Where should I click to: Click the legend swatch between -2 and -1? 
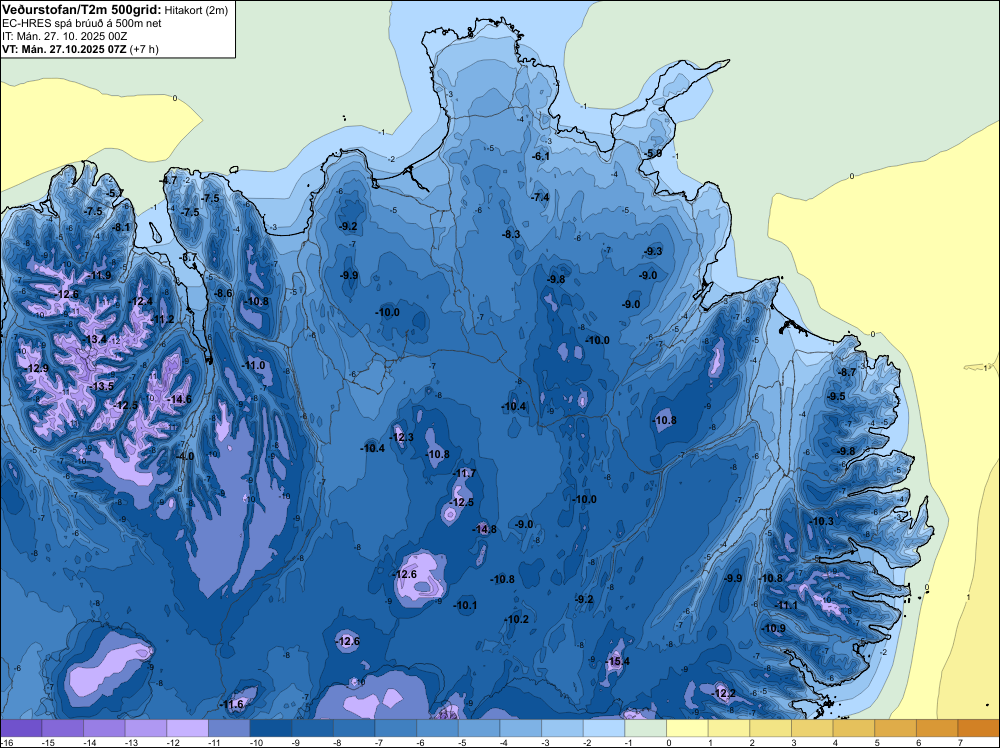tap(604, 728)
